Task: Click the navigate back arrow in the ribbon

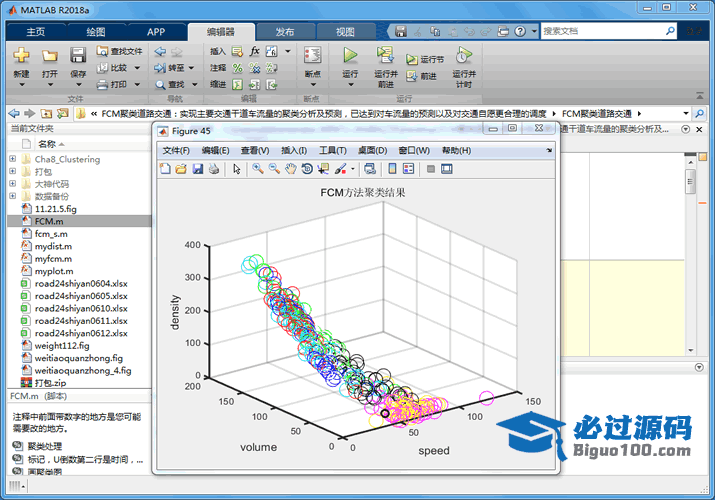Action: (160, 52)
